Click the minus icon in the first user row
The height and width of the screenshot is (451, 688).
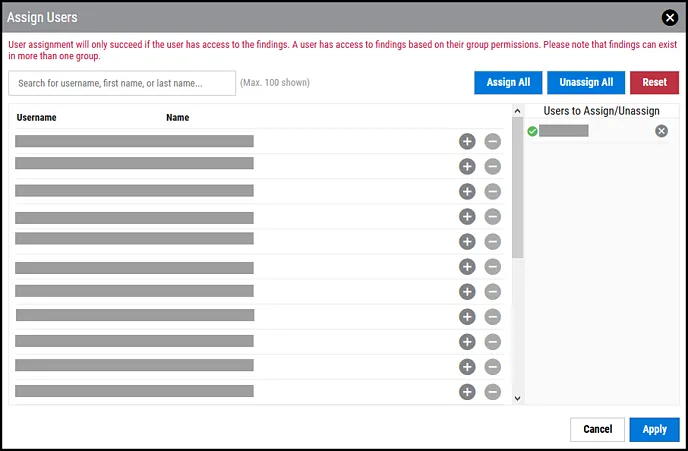pyautogui.click(x=492, y=141)
